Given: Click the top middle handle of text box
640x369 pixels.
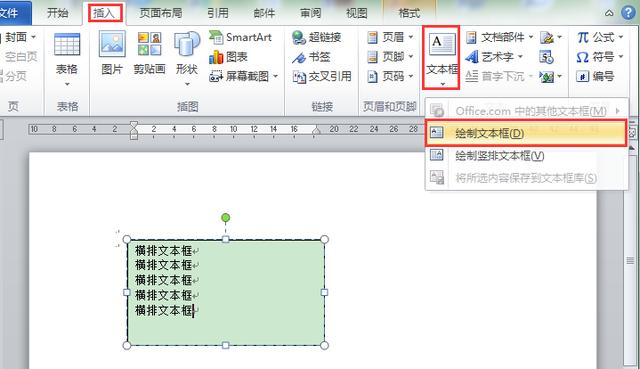Looking at the screenshot, I should click(x=225, y=239).
